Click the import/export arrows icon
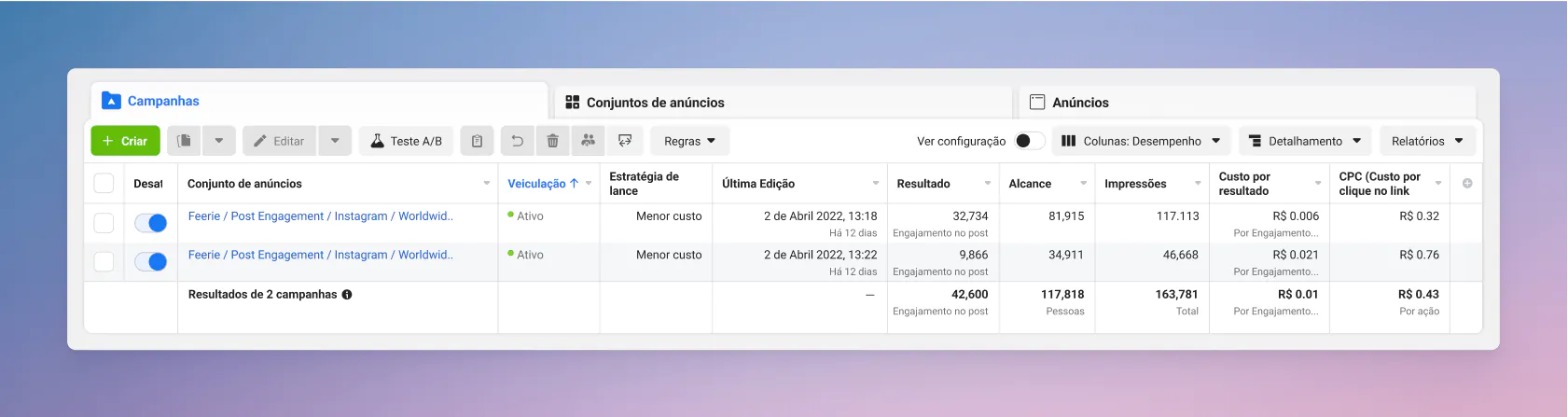This screenshot has height=417, width=1568. click(x=625, y=141)
